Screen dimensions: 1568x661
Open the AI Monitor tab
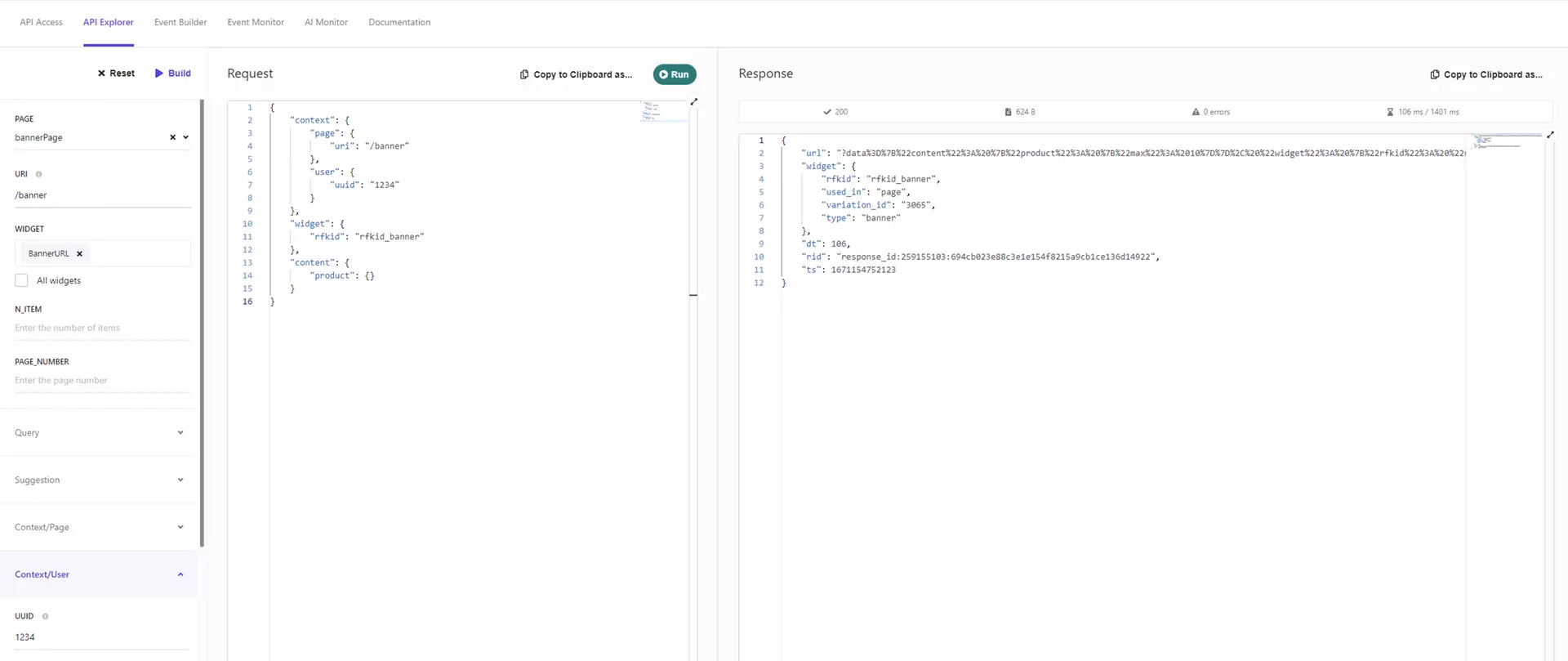(x=326, y=22)
